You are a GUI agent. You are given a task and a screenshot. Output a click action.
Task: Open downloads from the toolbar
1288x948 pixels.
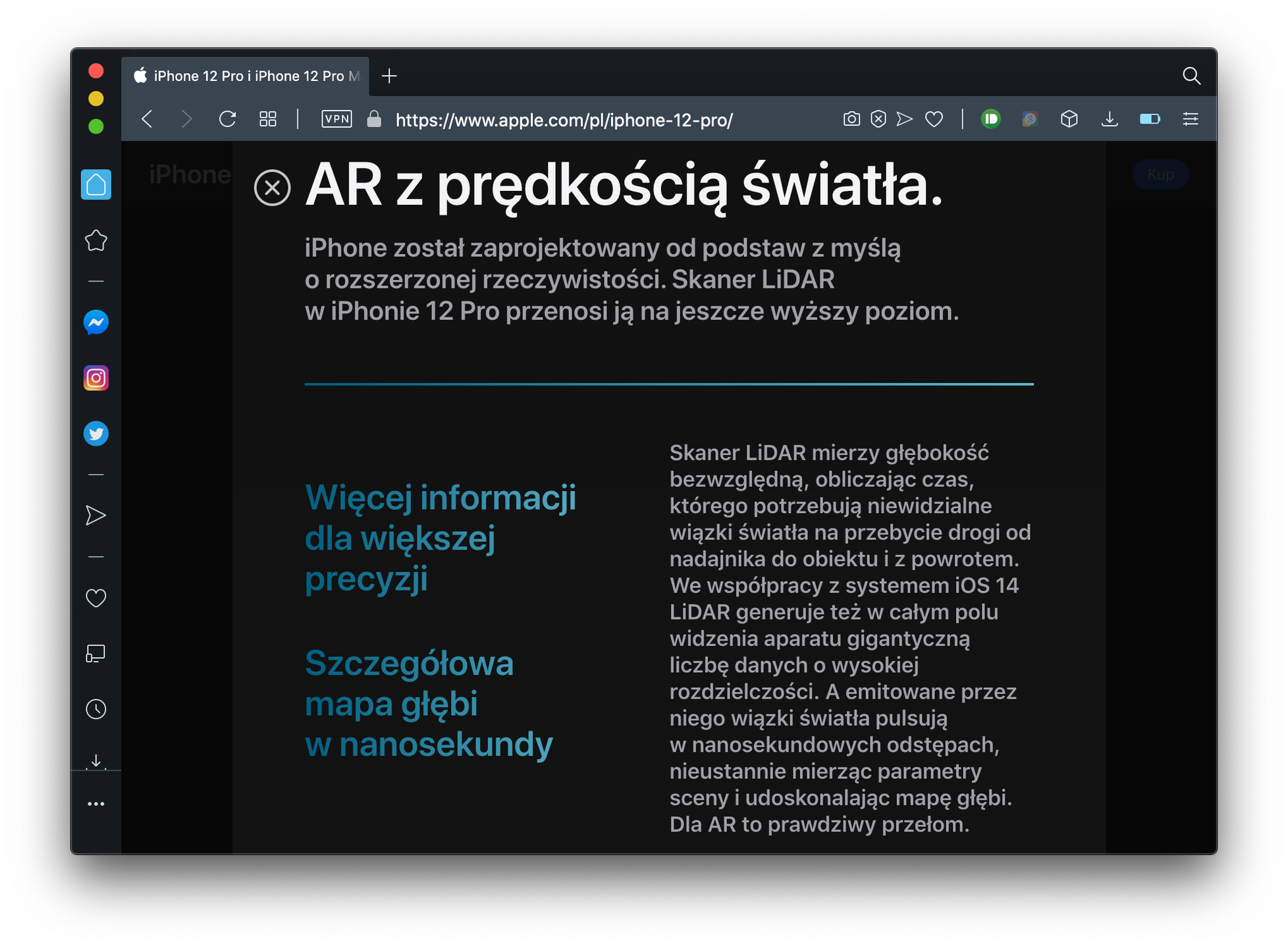tap(1110, 119)
